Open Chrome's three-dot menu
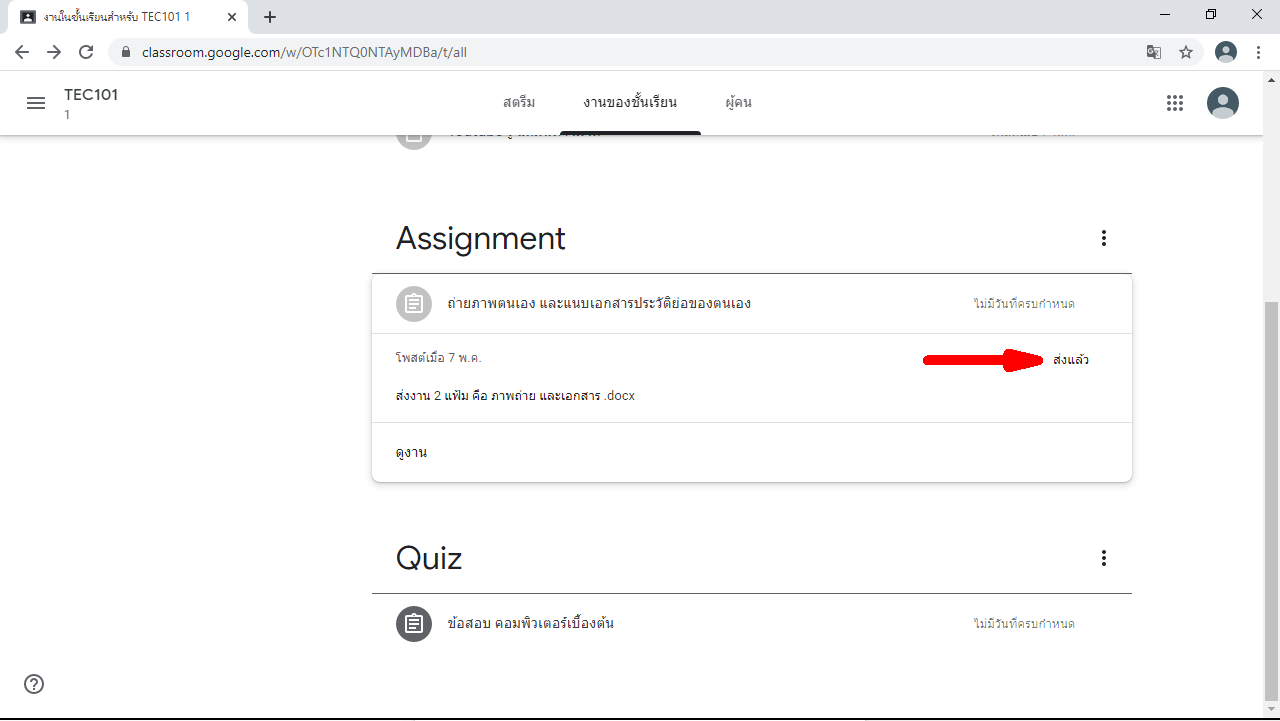The image size is (1280, 721). 1258,52
